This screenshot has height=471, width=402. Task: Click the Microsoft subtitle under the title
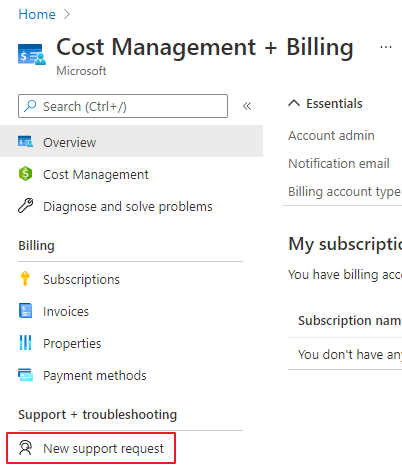81,71
